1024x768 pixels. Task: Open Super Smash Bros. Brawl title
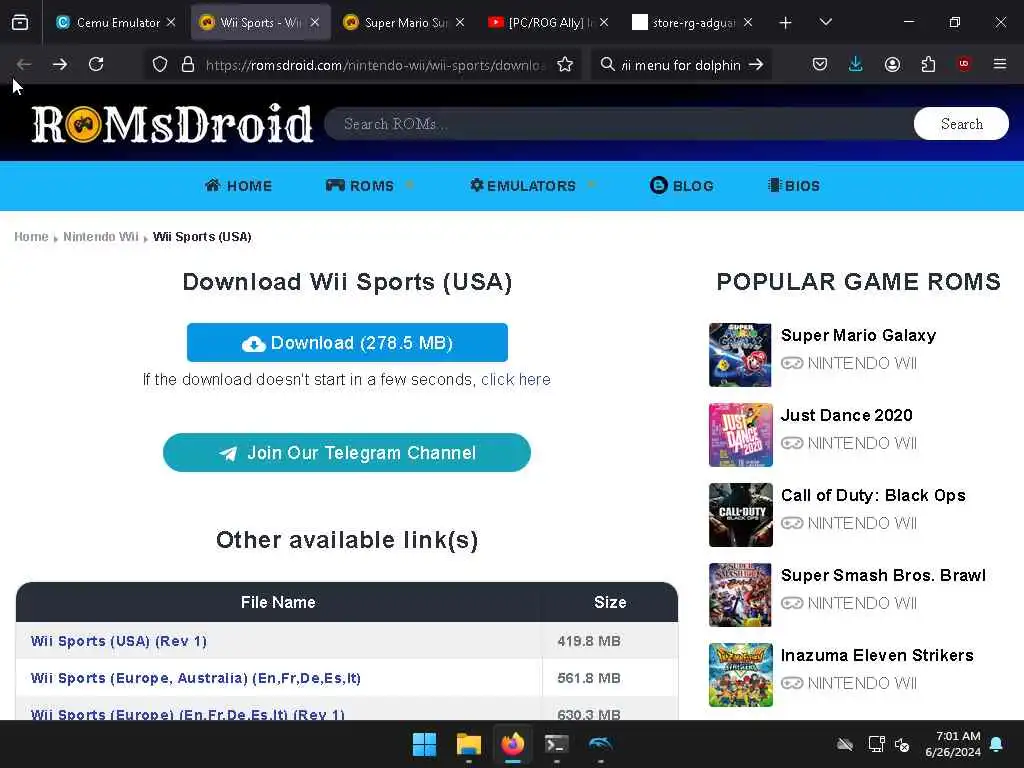pos(884,575)
